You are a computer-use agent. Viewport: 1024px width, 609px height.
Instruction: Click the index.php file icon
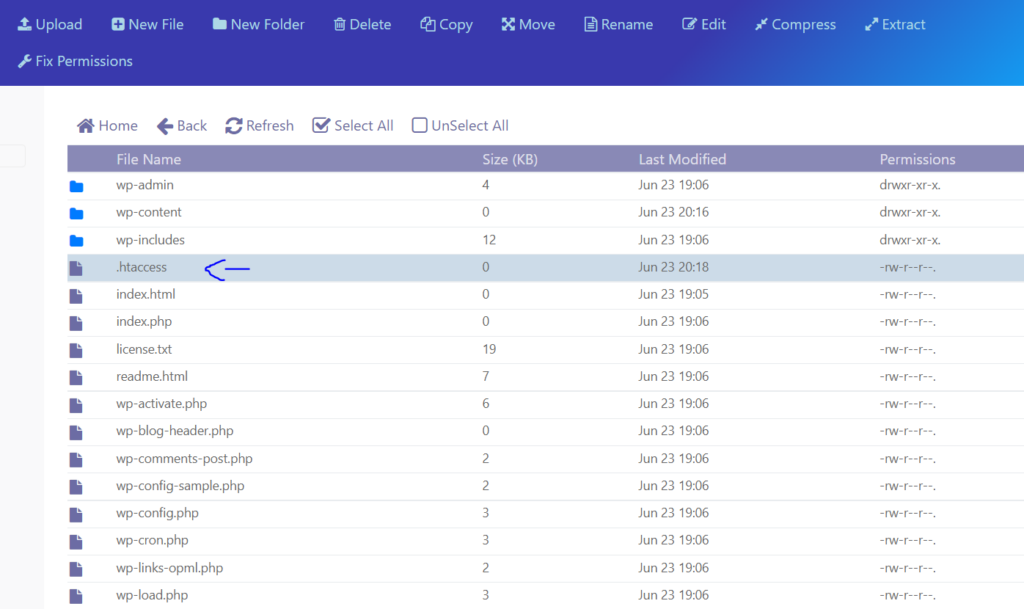coord(76,323)
